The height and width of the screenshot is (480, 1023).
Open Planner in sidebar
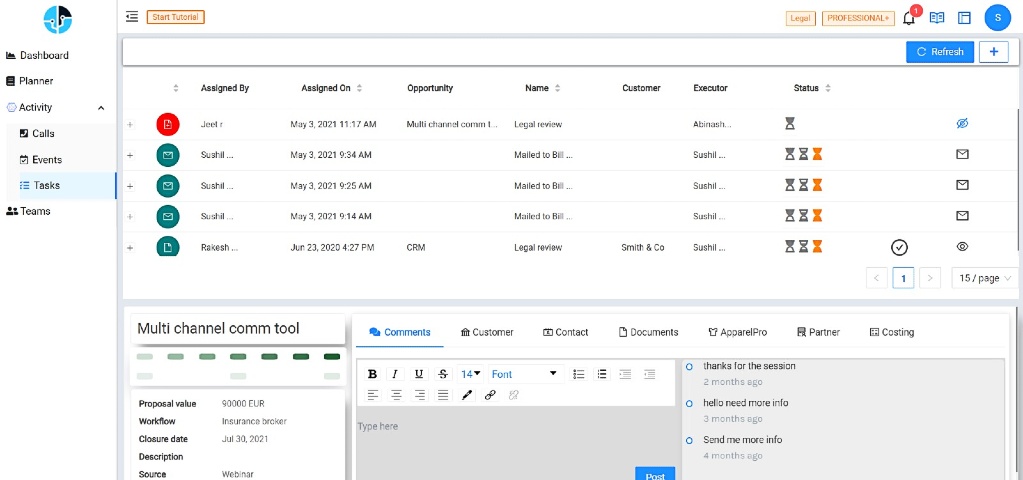click(x=29, y=81)
